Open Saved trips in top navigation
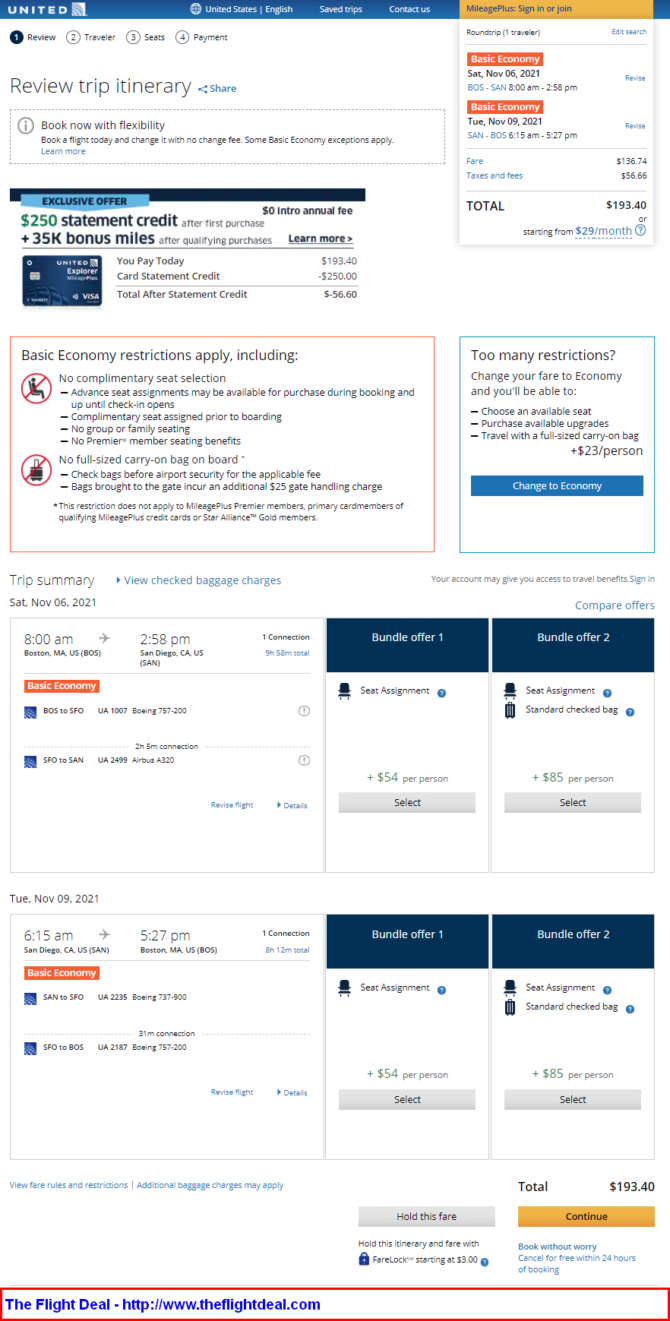 [341, 9]
